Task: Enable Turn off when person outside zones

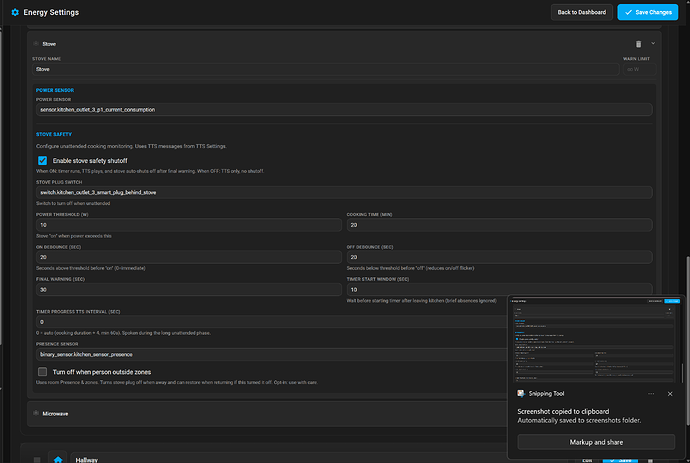Action: click(42, 372)
